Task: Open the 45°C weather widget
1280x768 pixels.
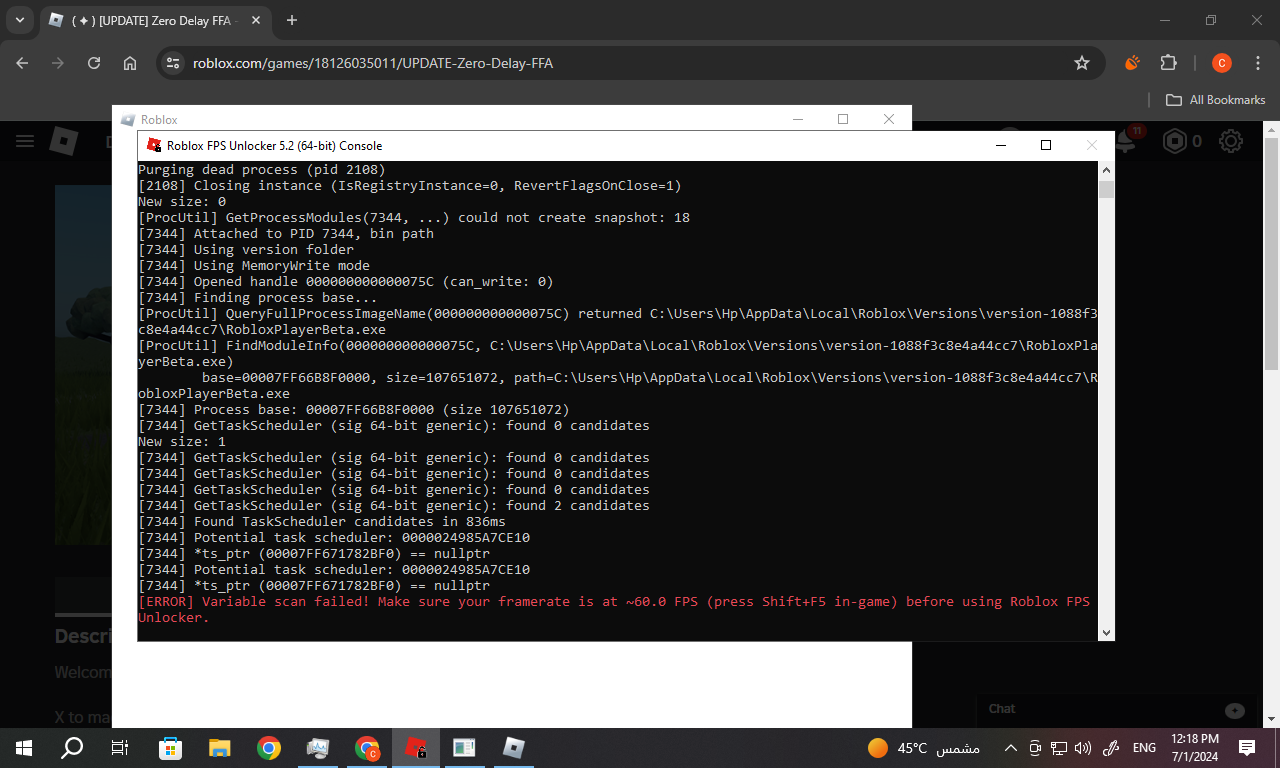Action: point(924,747)
